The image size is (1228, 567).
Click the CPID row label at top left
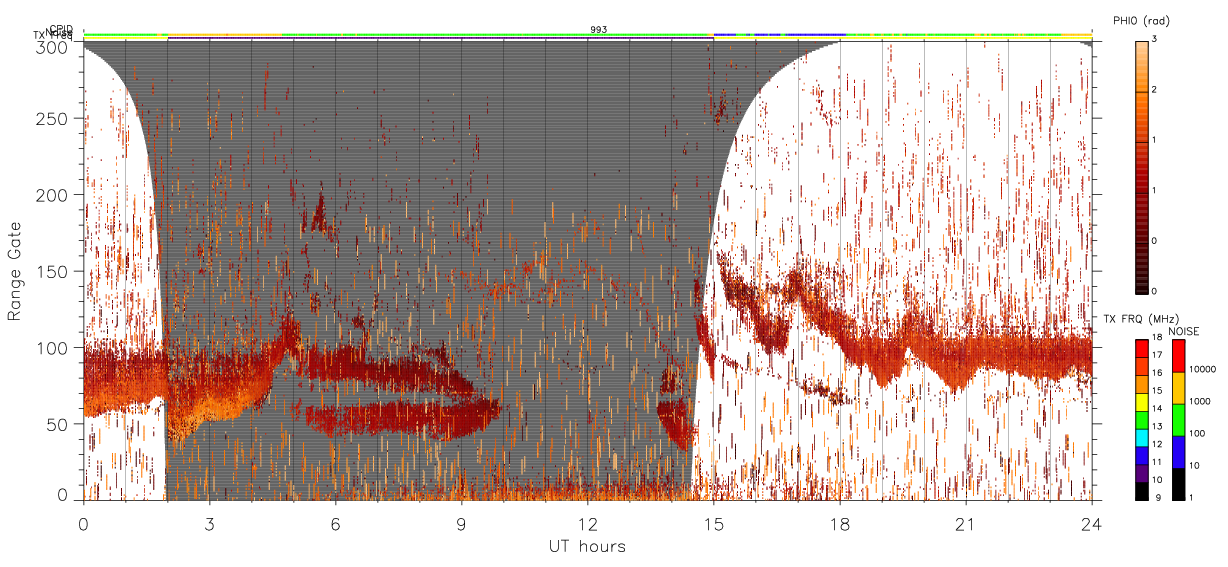60,29
